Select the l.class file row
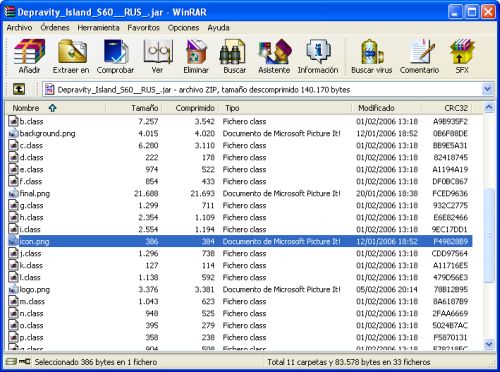The height and width of the screenshot is (372, 500). pyautogui.click(x=239, y=278)
